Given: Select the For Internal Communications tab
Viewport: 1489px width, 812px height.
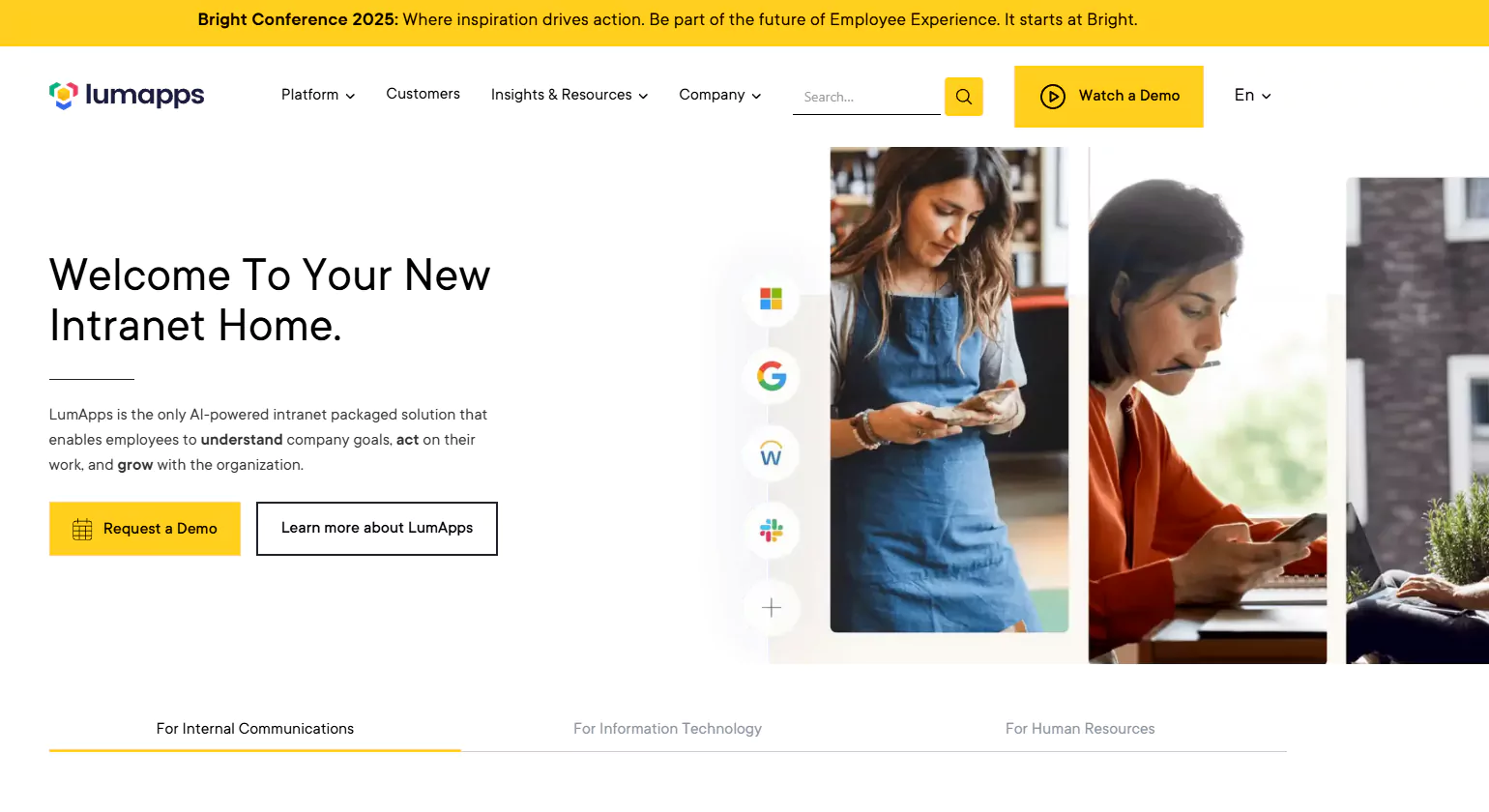Looking at the screenshot, I should tap(255, 729).
